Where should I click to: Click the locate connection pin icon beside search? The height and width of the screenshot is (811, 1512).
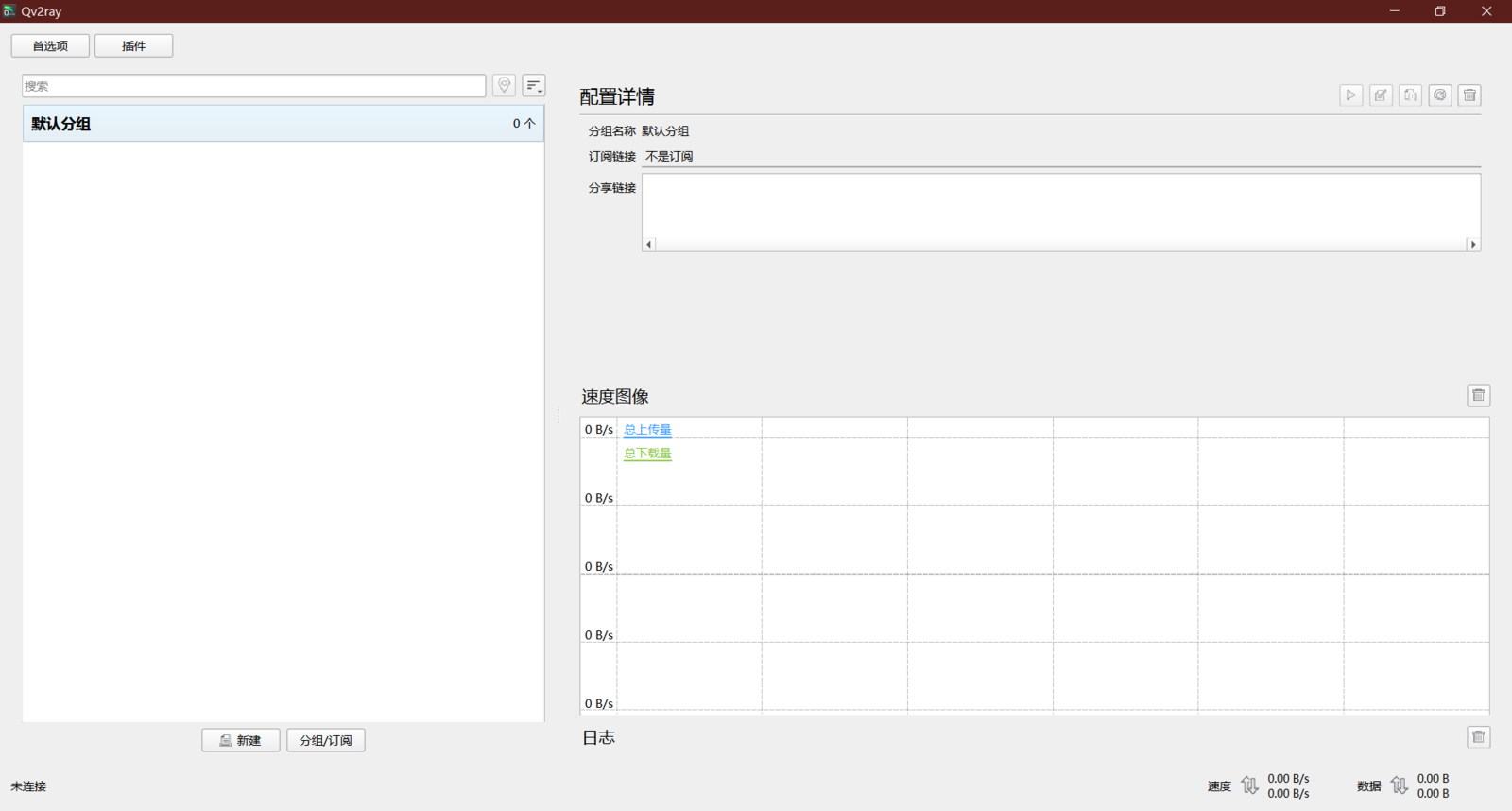(x=504, y=85)
